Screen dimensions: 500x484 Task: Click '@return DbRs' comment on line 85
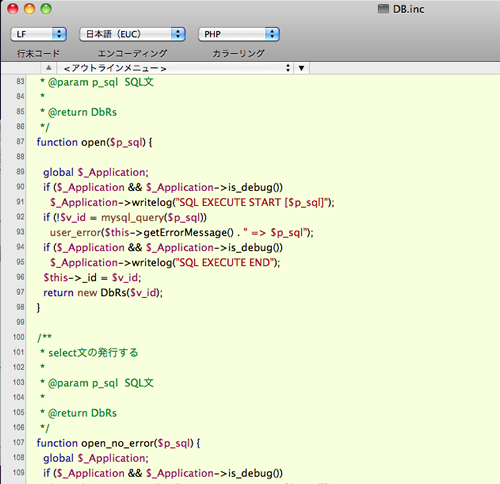coord(82,112)
